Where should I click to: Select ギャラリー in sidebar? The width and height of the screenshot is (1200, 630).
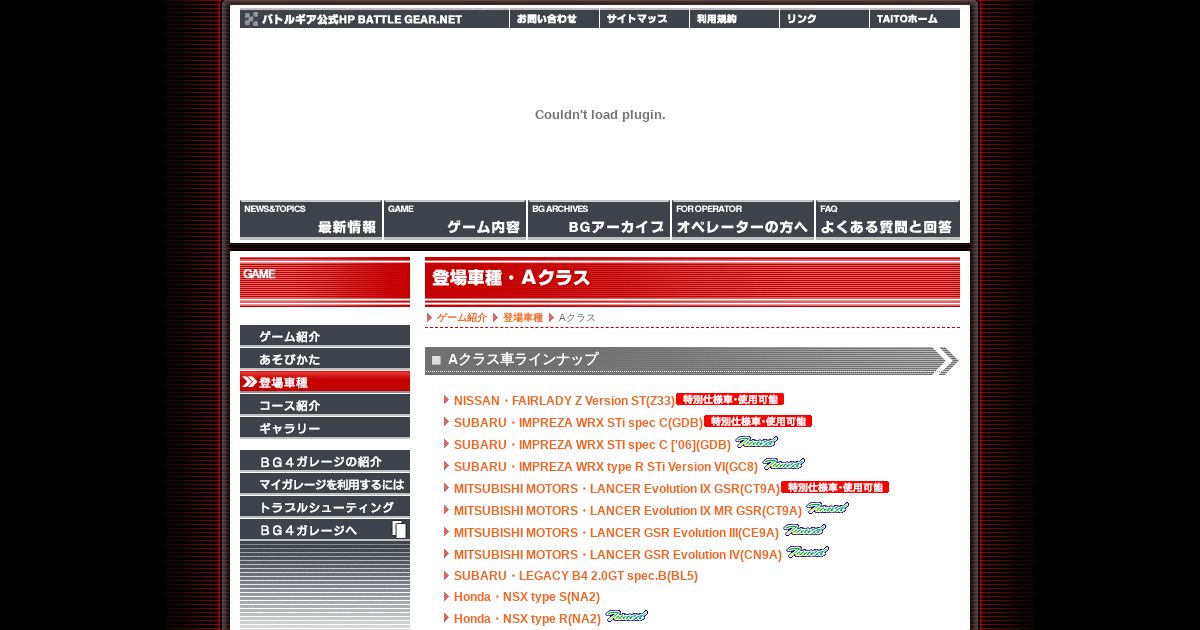point(325,428)
